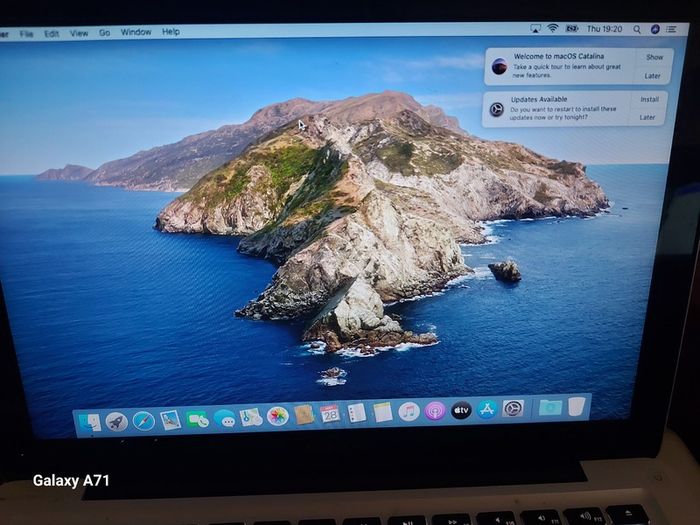Viewport: 700px width, 525px height.
Task: Click battery status icon in menu bar
Action: [571, 29]
